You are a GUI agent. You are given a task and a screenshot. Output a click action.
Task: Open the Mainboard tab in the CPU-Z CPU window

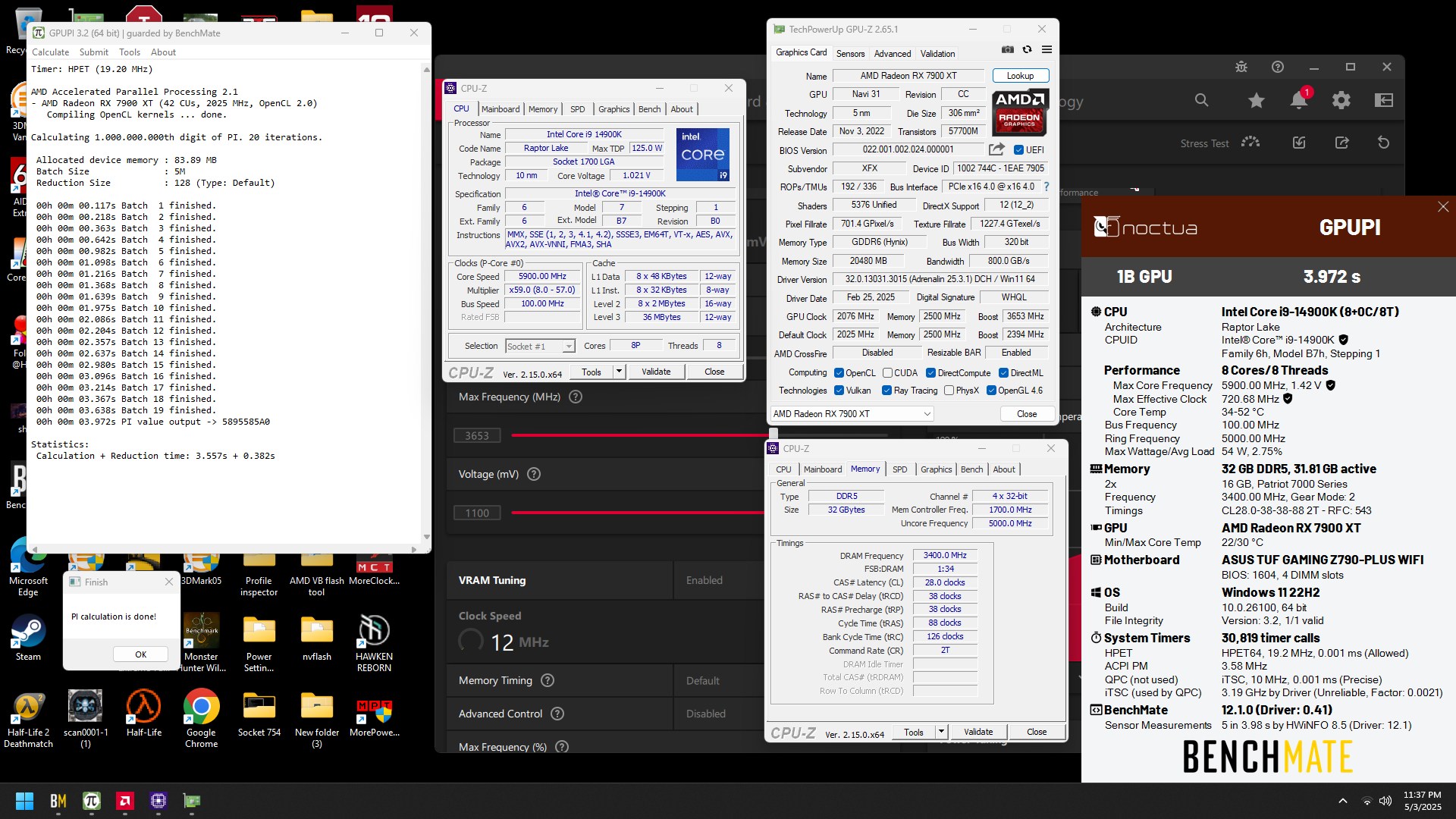[x=500, y=109]
